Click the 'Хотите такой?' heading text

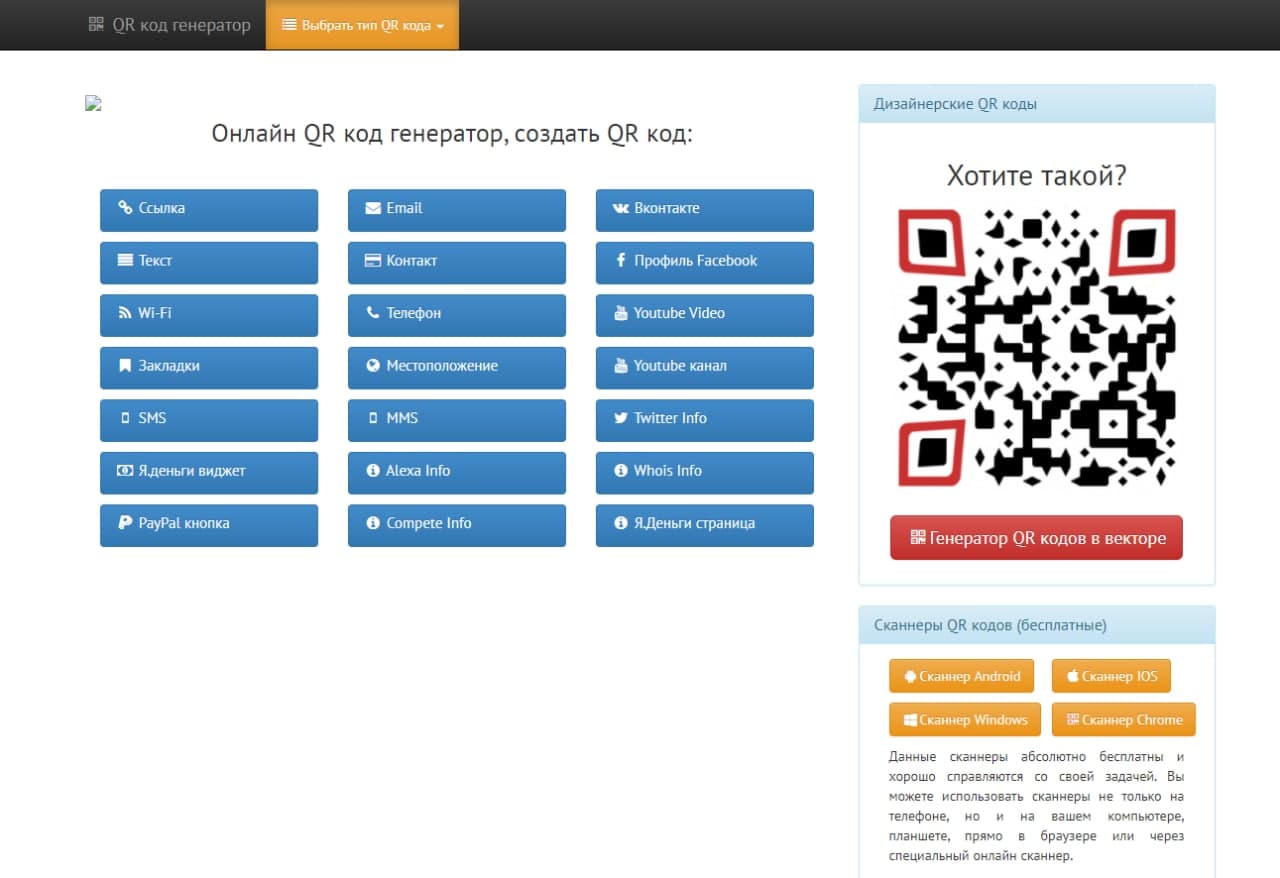(x=1037, y=176)
